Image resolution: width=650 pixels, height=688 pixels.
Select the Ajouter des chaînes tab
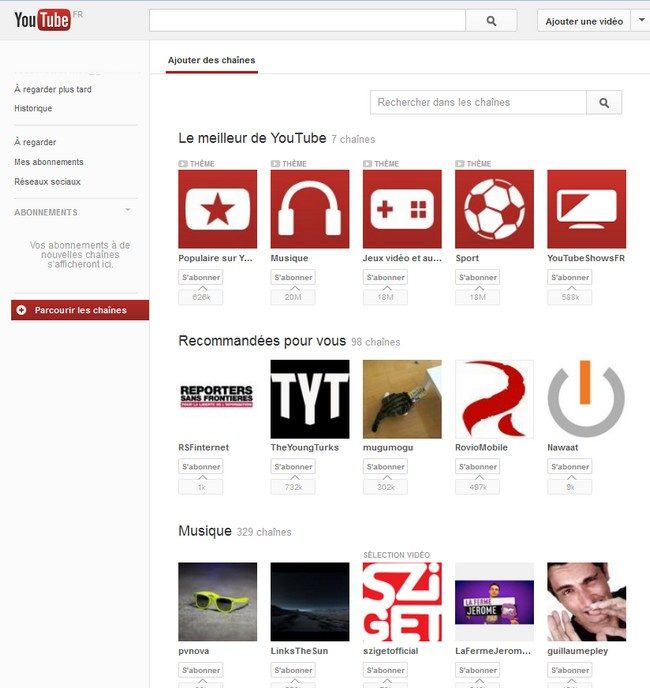click(x=211, y=60)
